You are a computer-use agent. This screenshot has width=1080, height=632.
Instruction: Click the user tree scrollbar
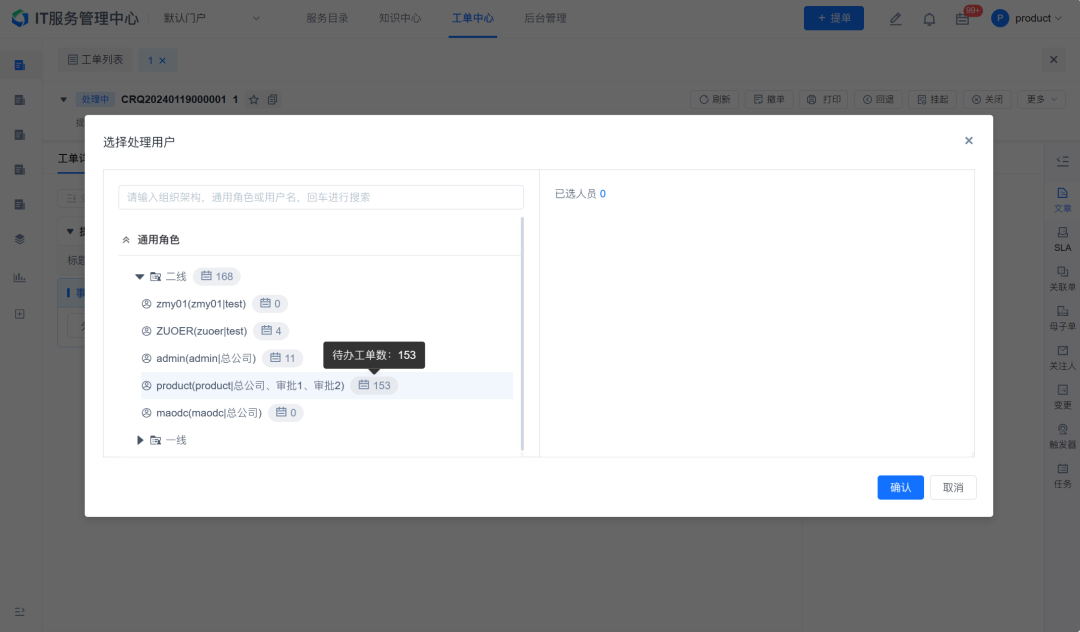522,334
